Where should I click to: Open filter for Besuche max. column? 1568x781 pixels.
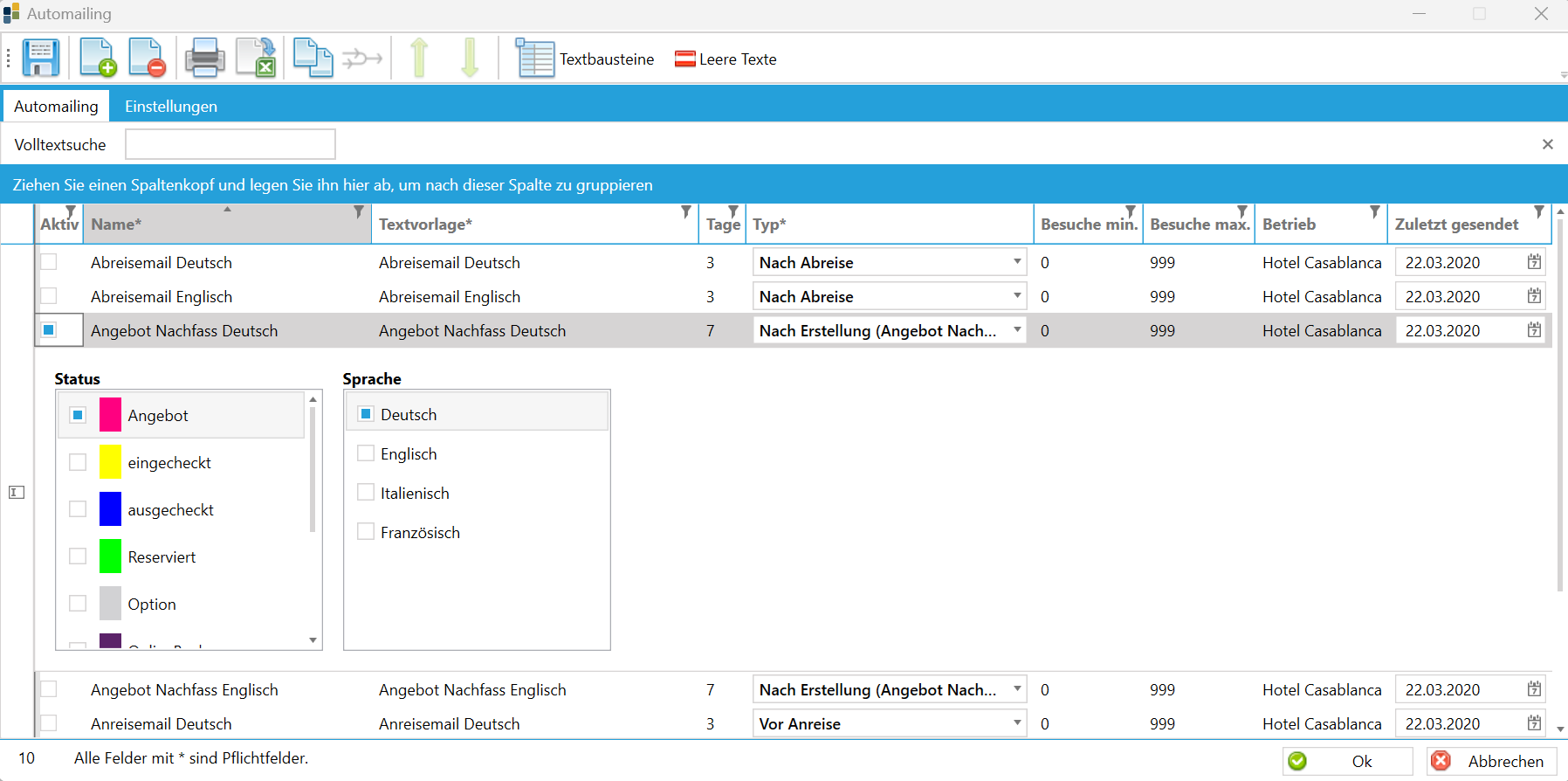tap(1242, 212)
